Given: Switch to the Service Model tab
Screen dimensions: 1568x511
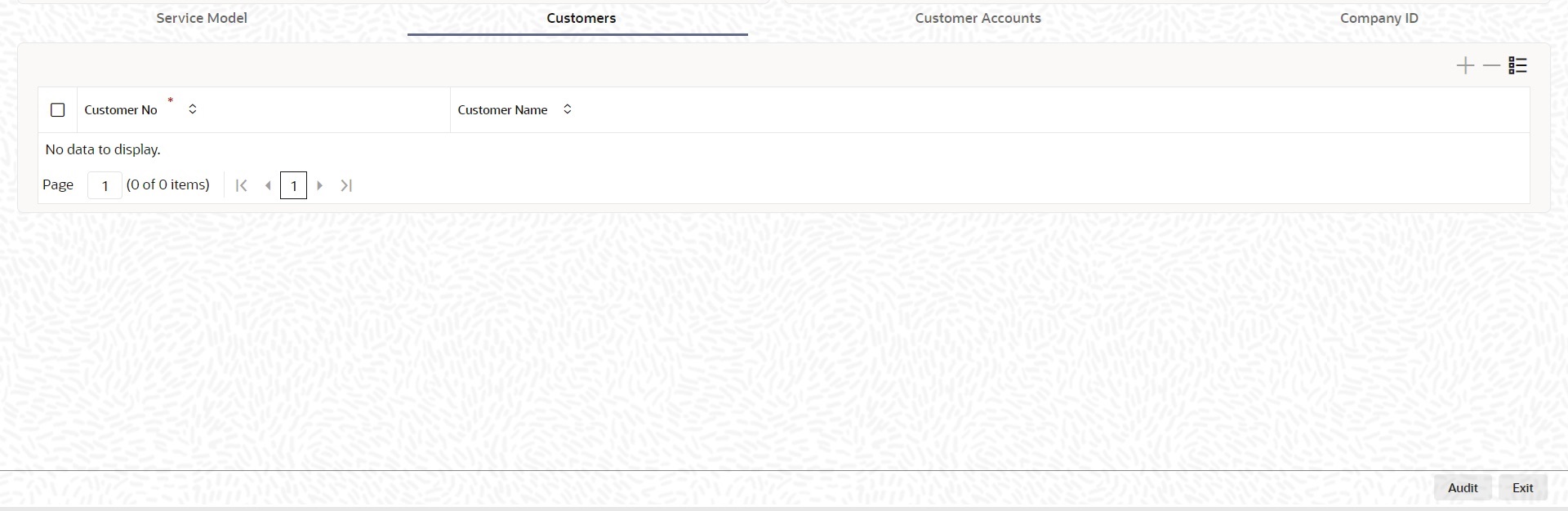Looking at the screenshot, I should point(202,18).
